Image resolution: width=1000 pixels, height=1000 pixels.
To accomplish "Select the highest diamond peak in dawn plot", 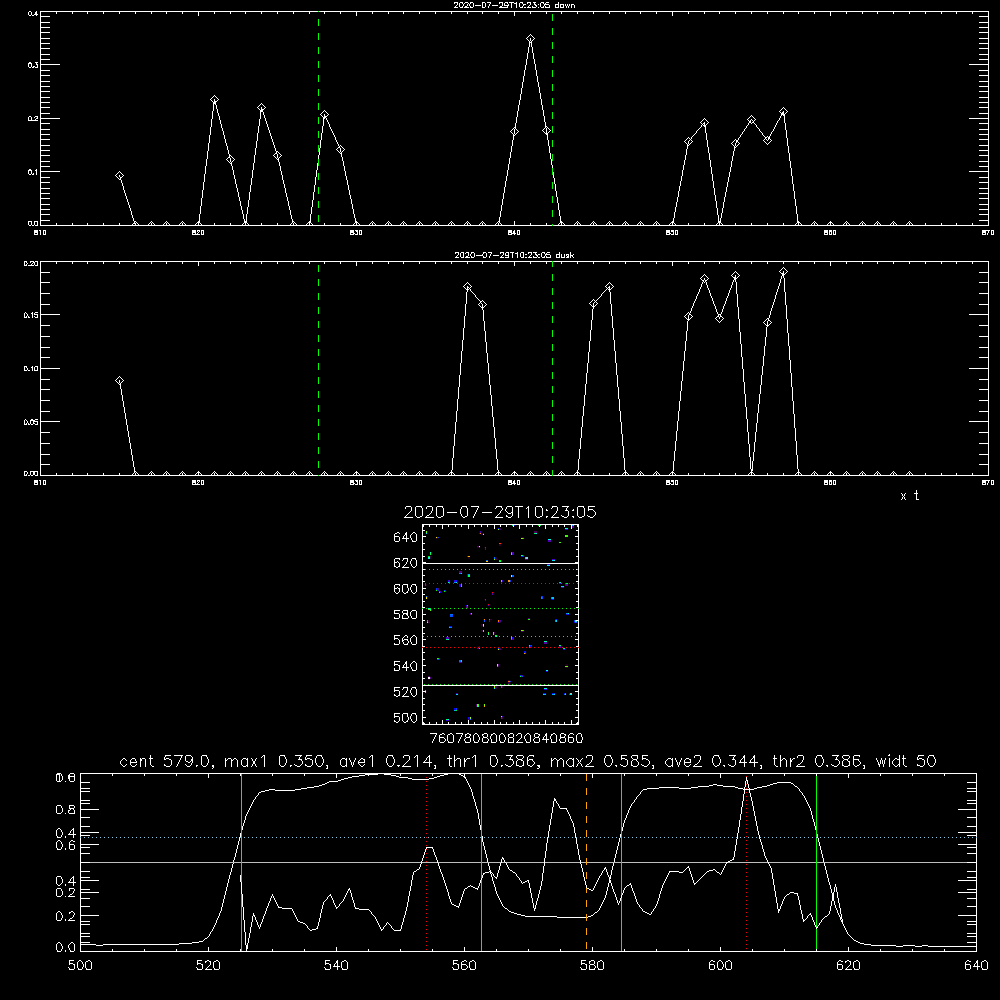I will tap(531, 39).
